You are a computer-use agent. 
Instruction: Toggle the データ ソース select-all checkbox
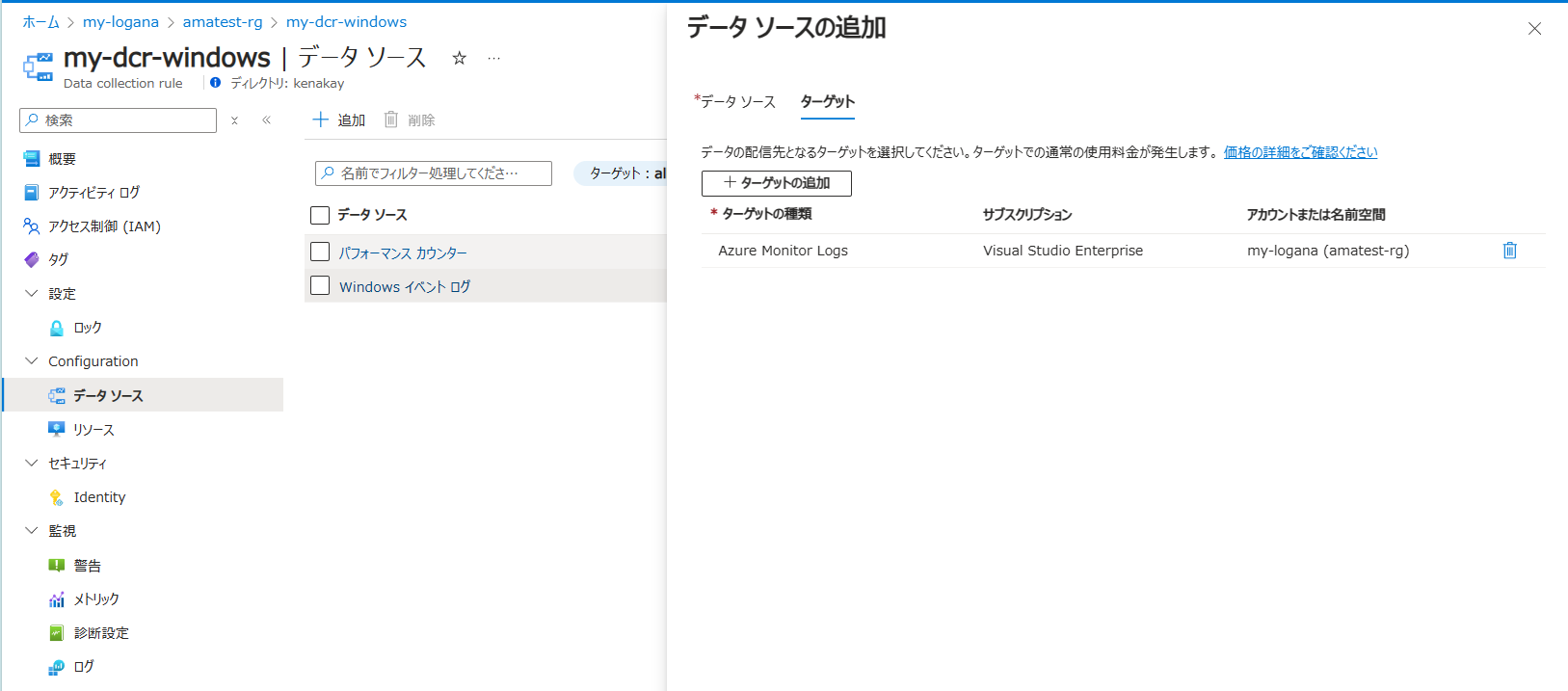click(x=321, y=215)
